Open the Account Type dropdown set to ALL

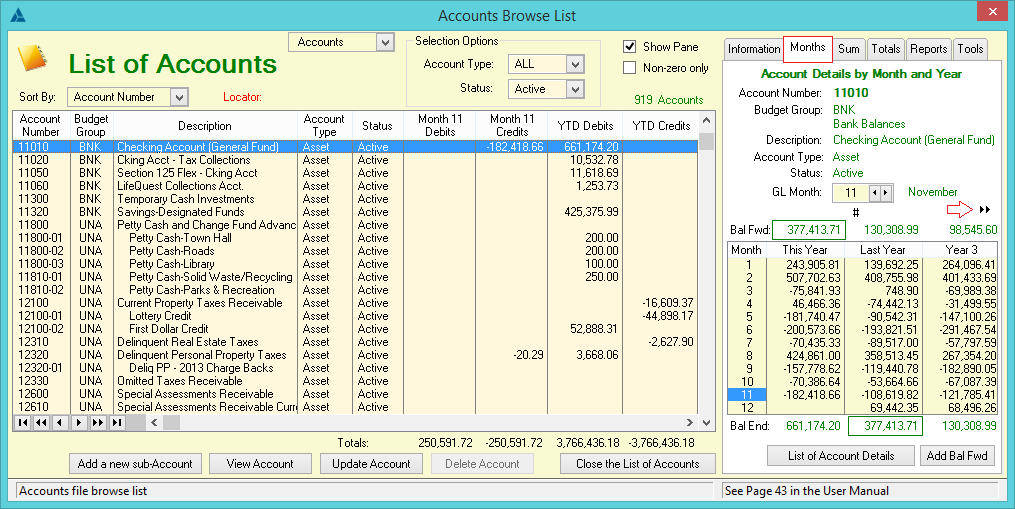(574, 64)
